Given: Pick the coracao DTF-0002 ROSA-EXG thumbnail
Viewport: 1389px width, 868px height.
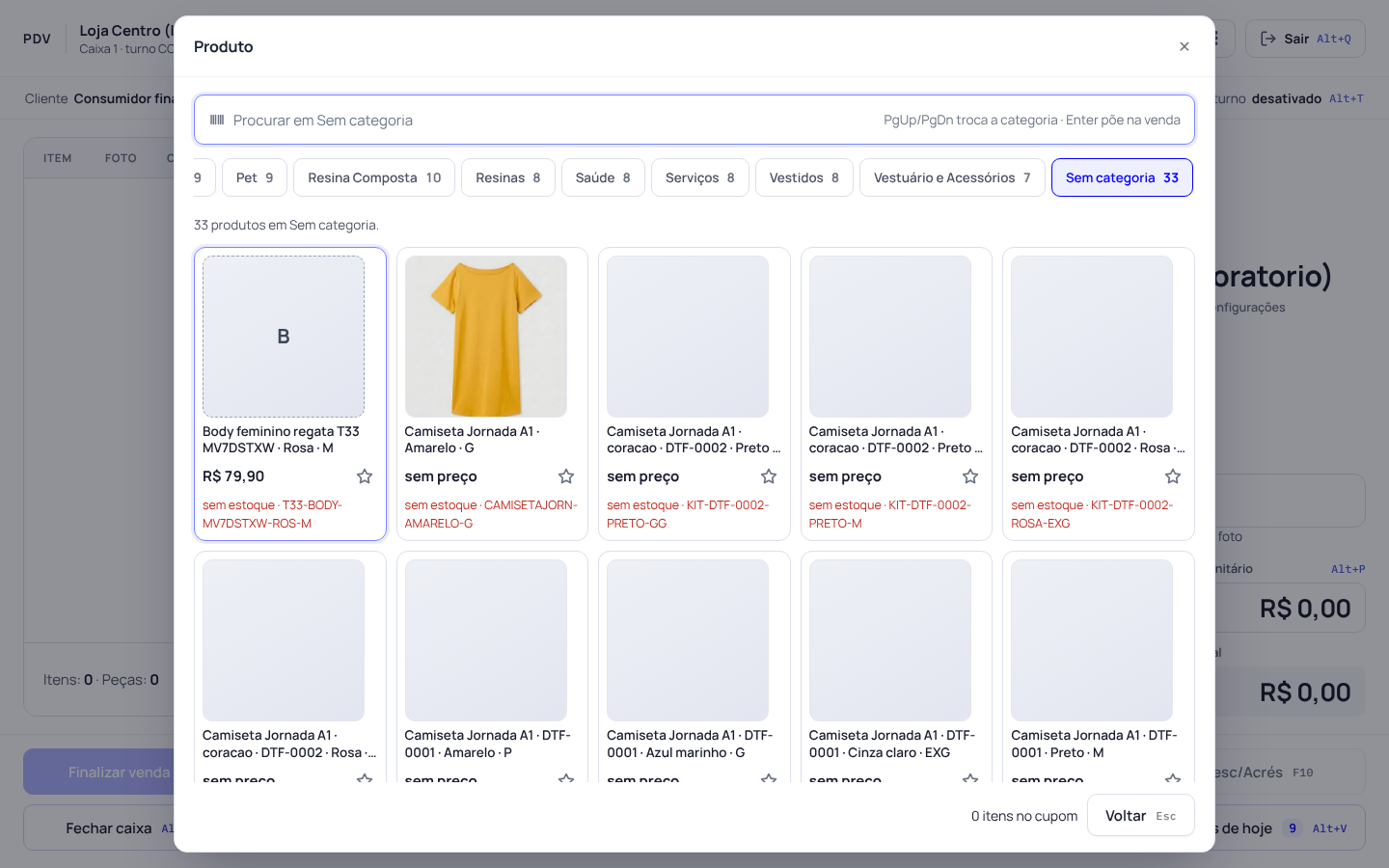Looking at the screenshot, I should coord(1092,337).
